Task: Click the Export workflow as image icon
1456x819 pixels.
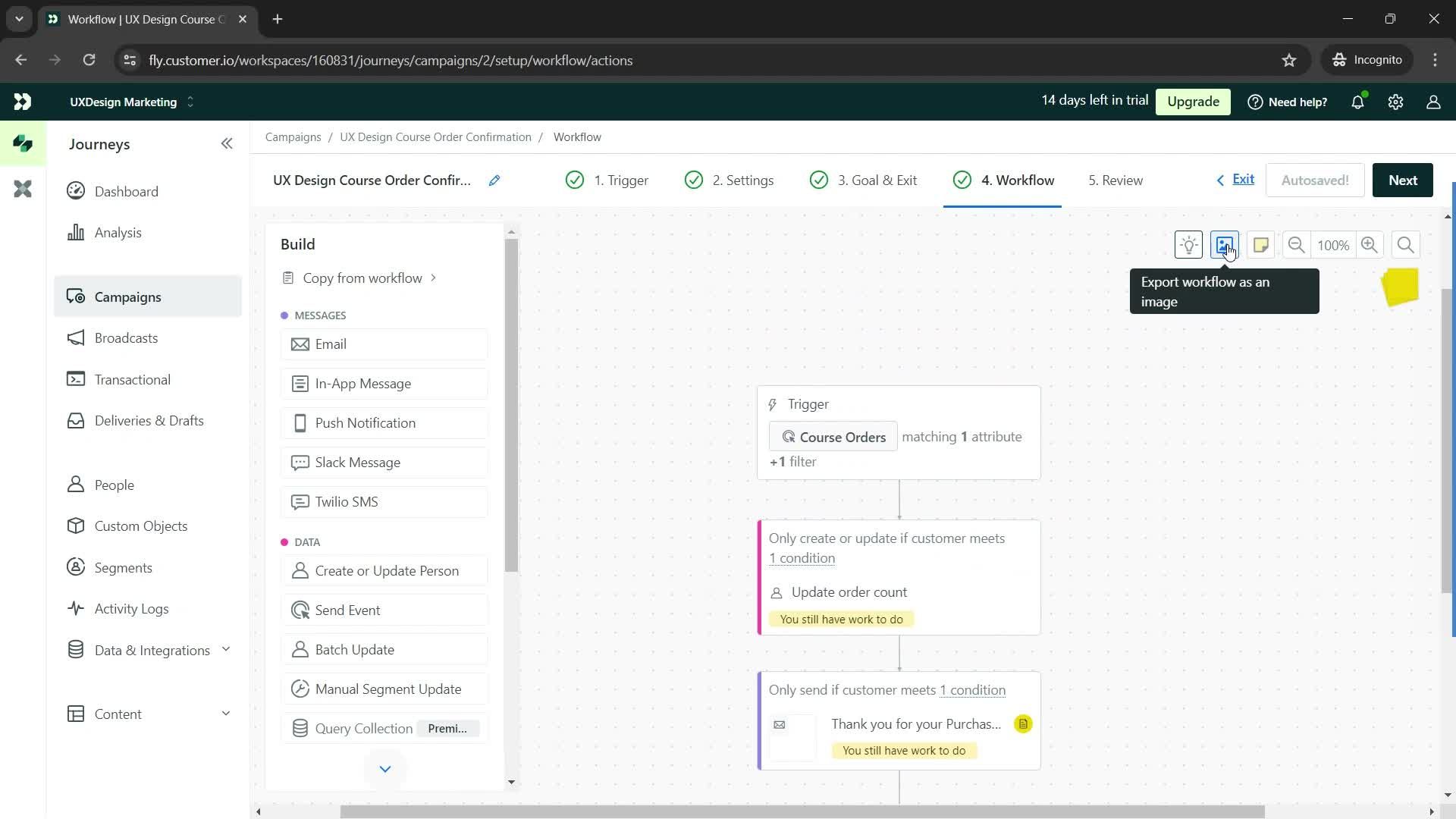Action: coord(1225,245)
